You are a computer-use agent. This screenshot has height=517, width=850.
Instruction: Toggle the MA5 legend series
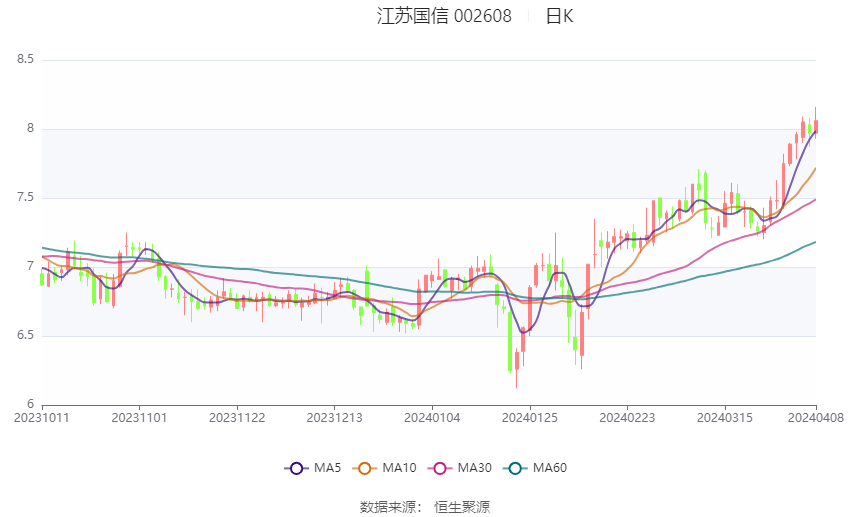pos(313,468)
